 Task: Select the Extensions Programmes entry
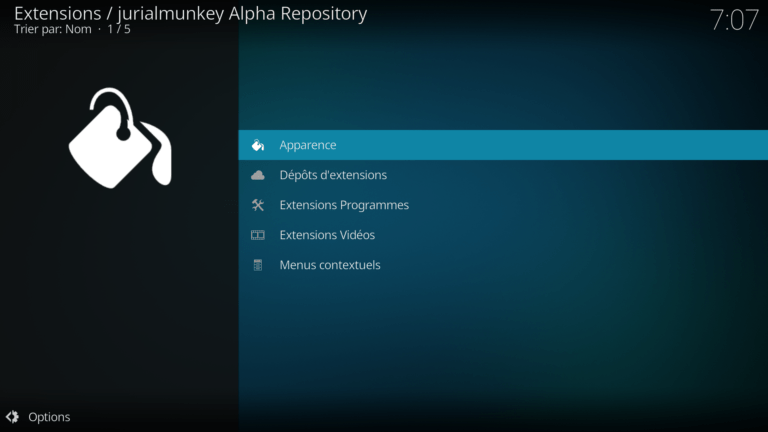tap(344, 205)
